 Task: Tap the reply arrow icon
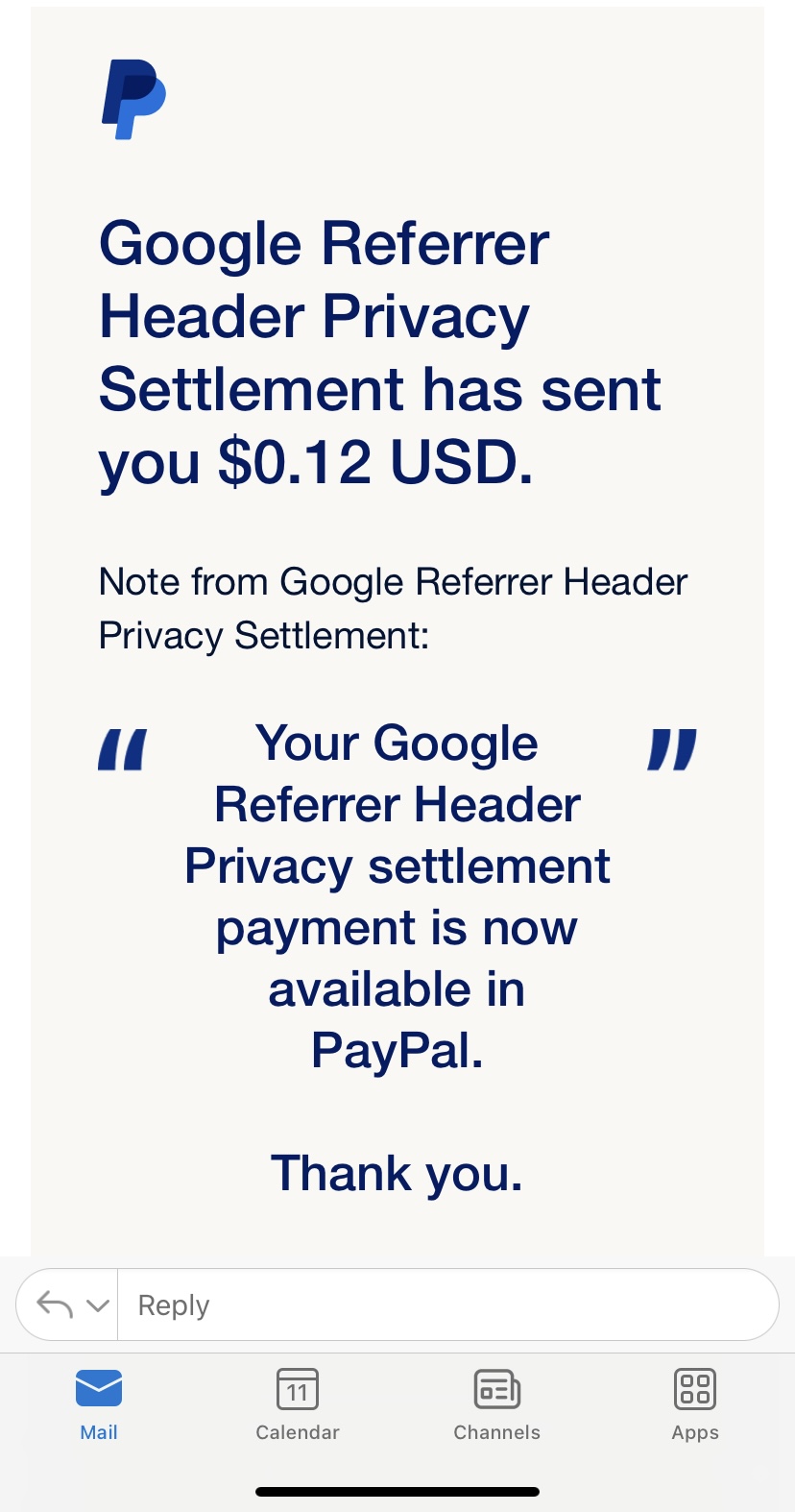click(x=55, y=1305)
